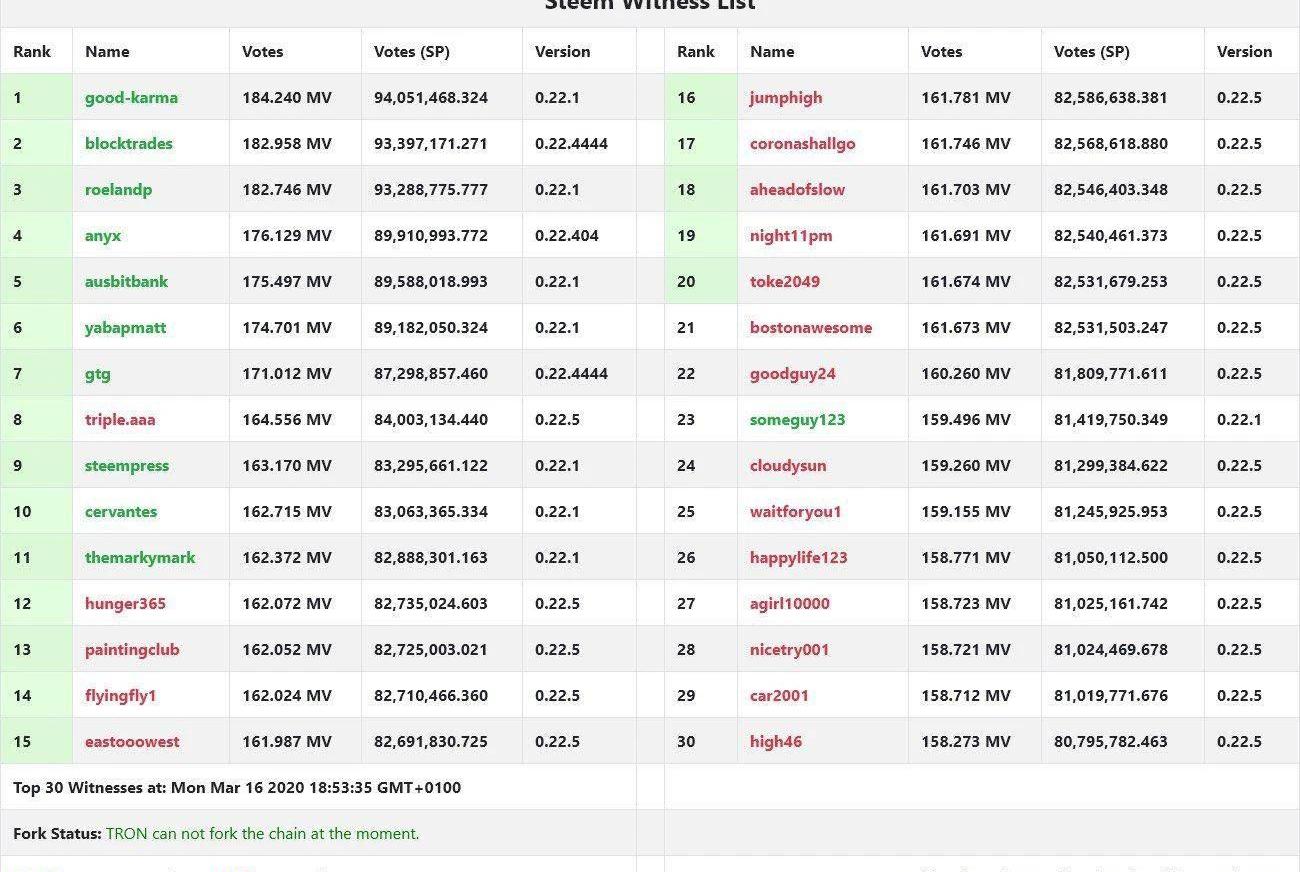Viewport: 1300px width, 872px height.
Task: Click votes value 162.372 MV
Action: (287, 558)
